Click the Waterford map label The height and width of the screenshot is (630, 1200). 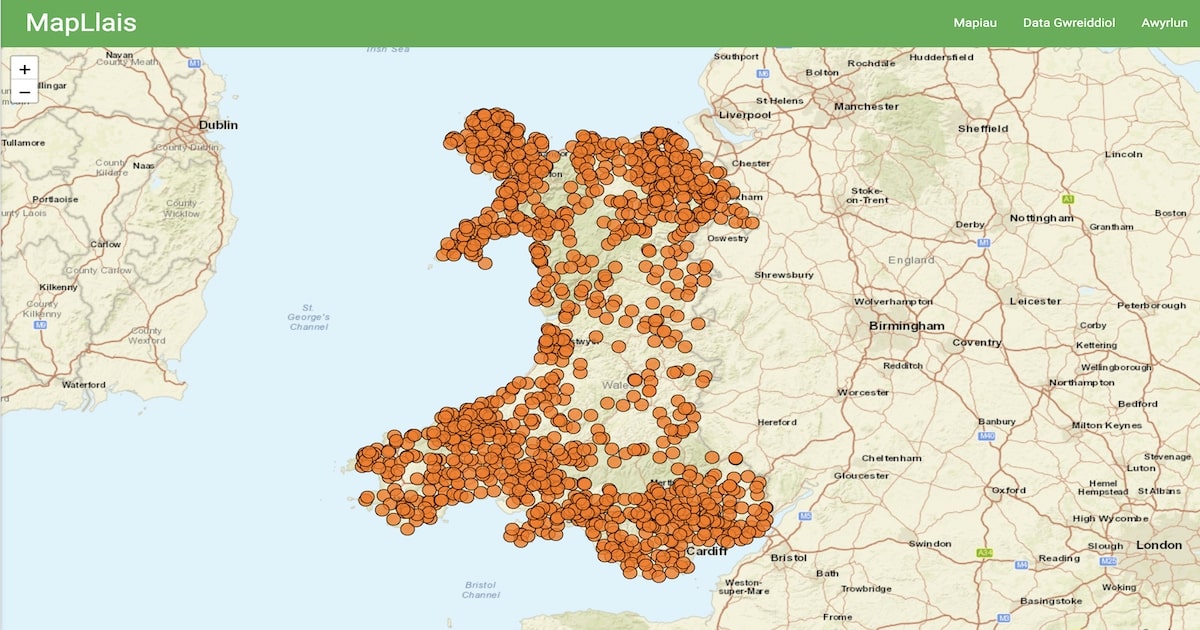tap(84, 385)
